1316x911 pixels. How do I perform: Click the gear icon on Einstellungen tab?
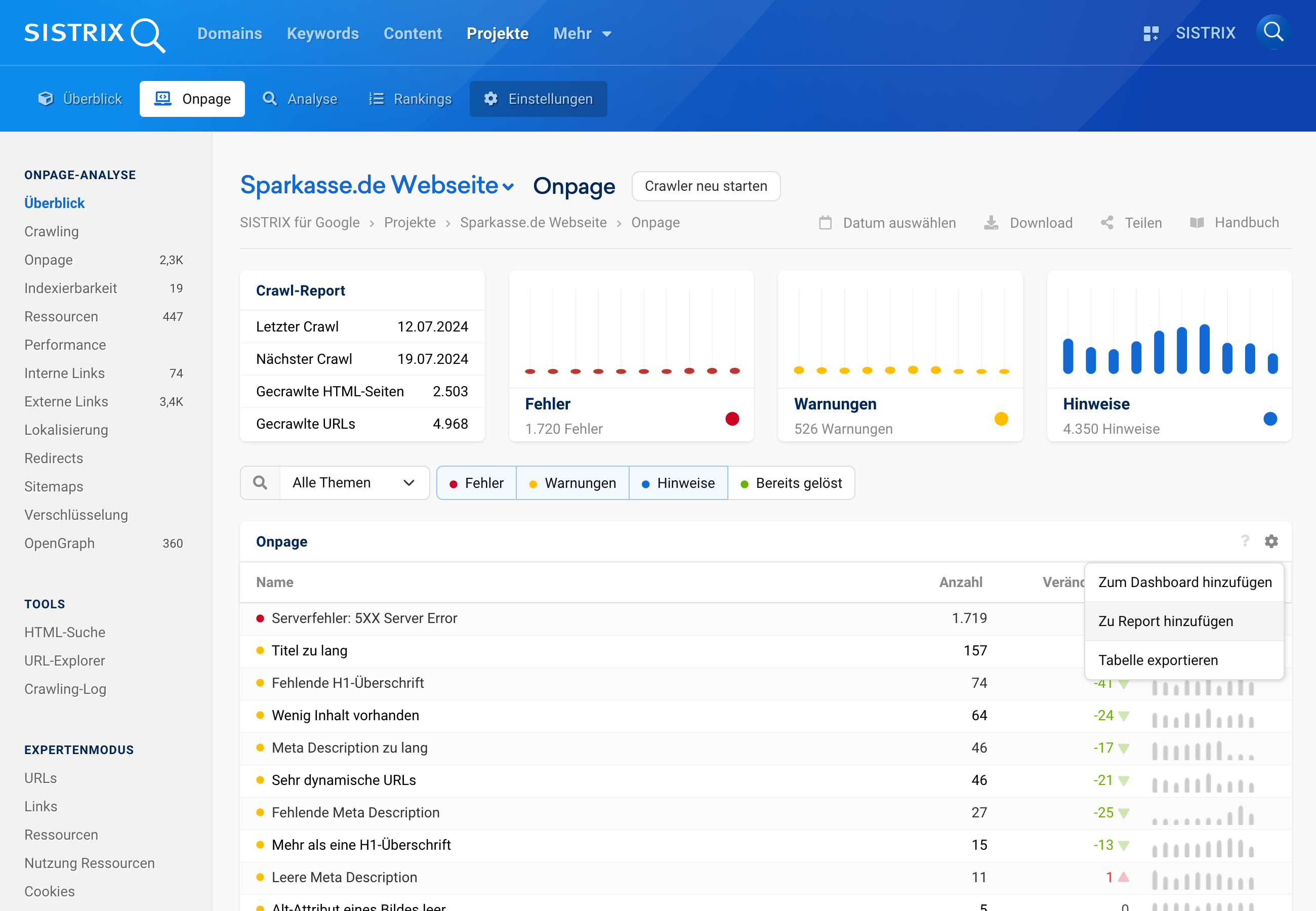pos(491,99)
